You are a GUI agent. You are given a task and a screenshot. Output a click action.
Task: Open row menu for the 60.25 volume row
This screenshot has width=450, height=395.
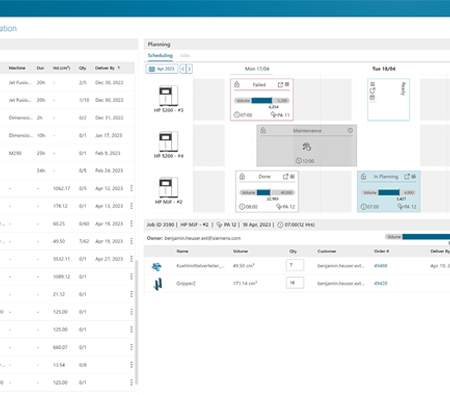[x=131, y=223]
